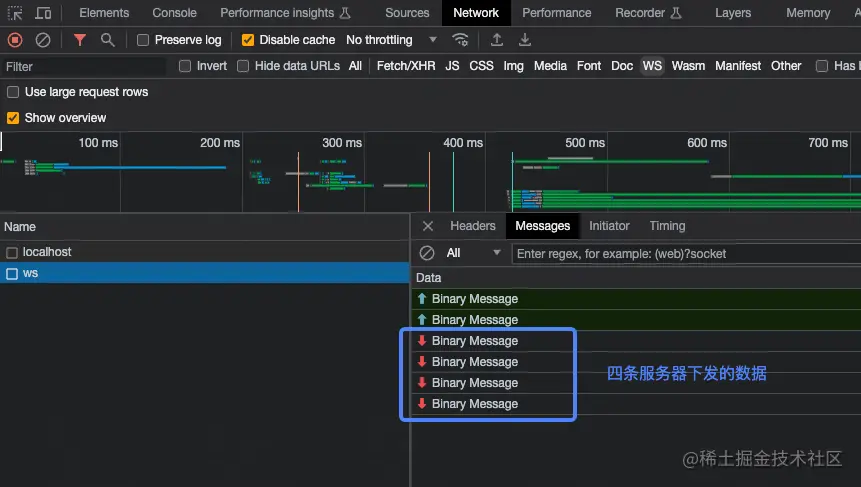Open network search magnifier
Screen dimensions: 861x487
pyautogui.click(x=108, y=40)
